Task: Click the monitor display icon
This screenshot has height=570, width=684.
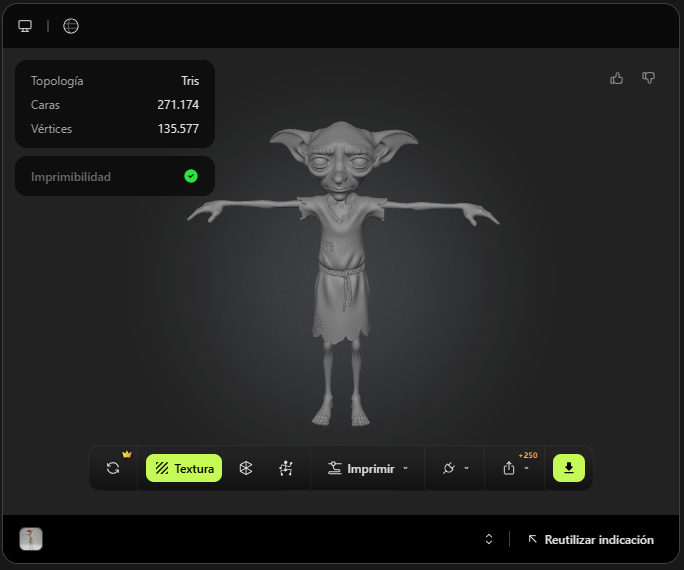Action: [25, 26]
